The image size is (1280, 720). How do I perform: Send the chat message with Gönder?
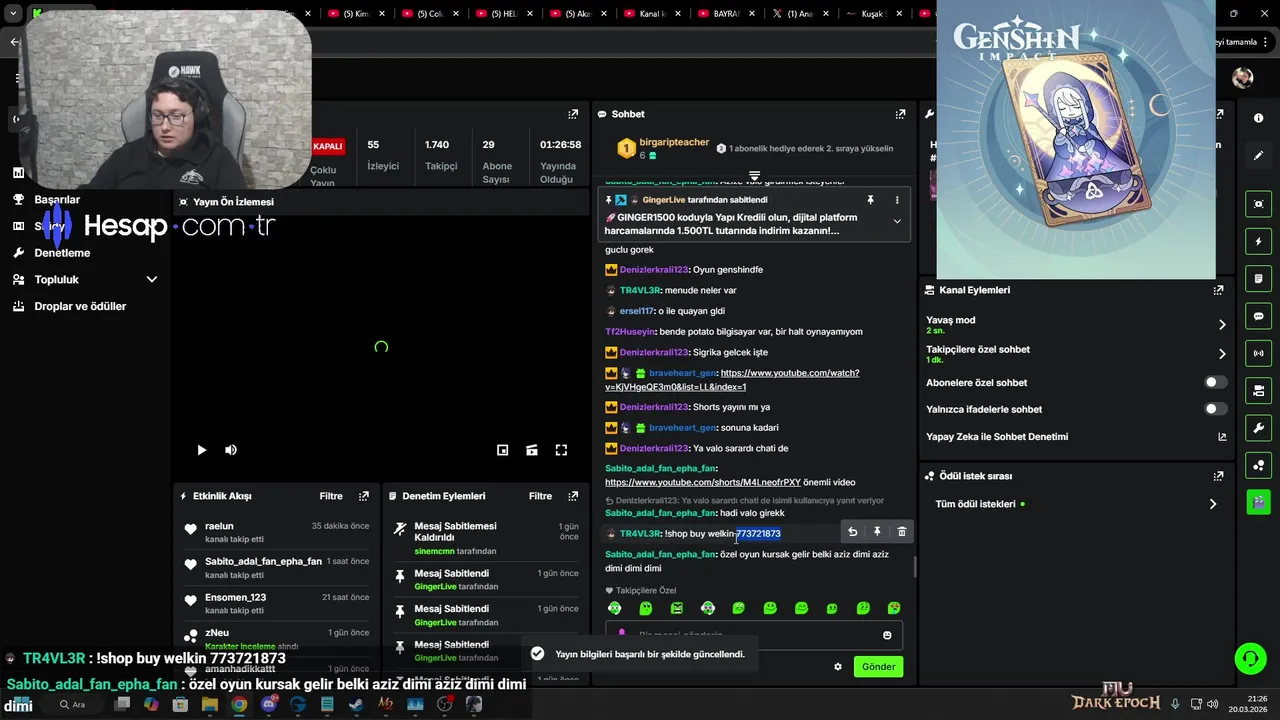point(878,667)
